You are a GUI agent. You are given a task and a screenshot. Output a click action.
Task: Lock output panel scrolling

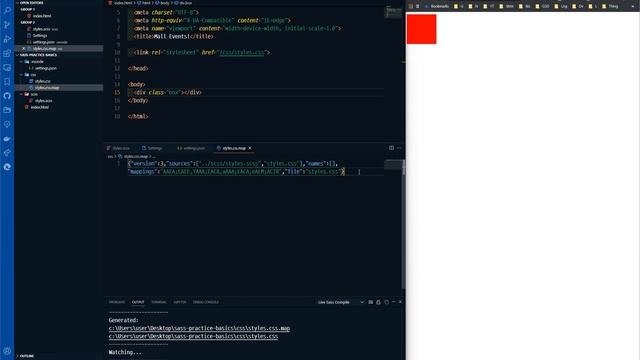(x=378, y=302)
